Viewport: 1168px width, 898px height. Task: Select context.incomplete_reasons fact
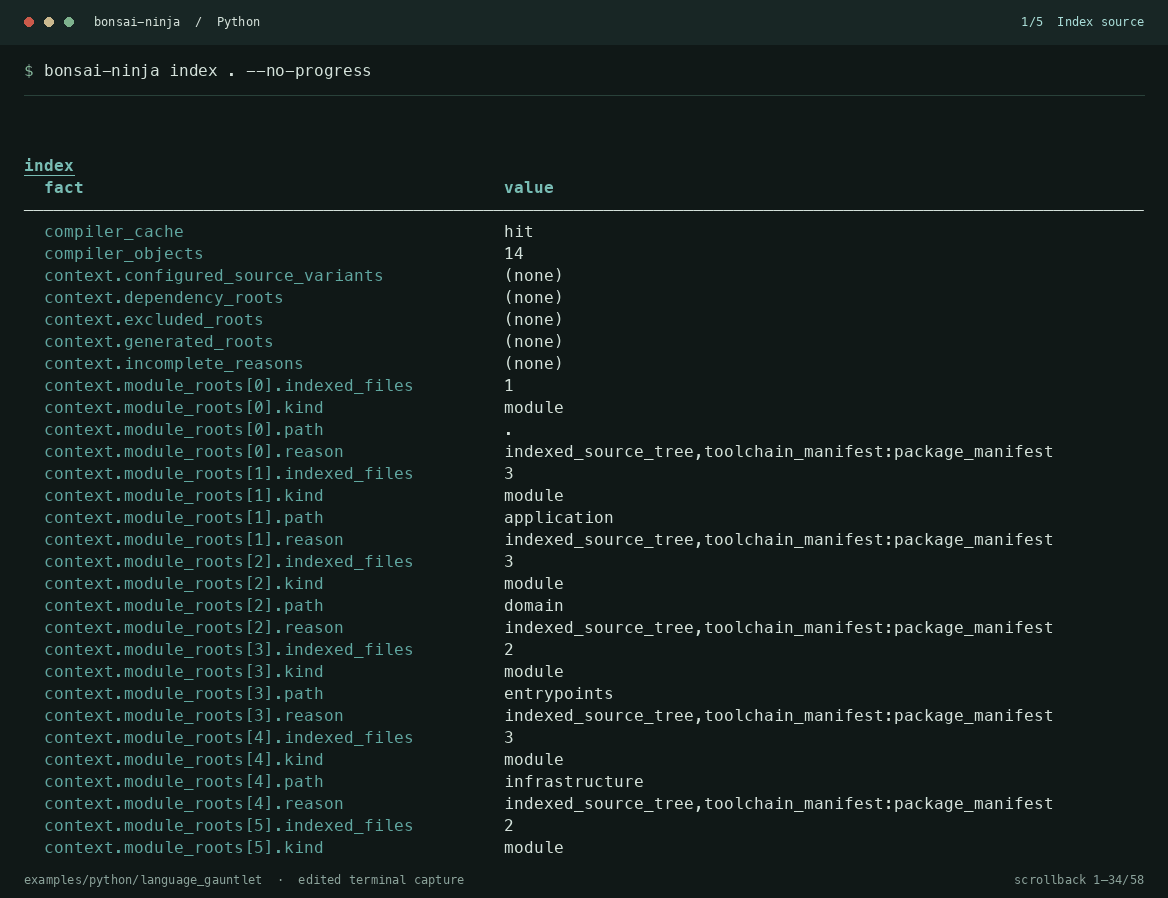point(174,363)
